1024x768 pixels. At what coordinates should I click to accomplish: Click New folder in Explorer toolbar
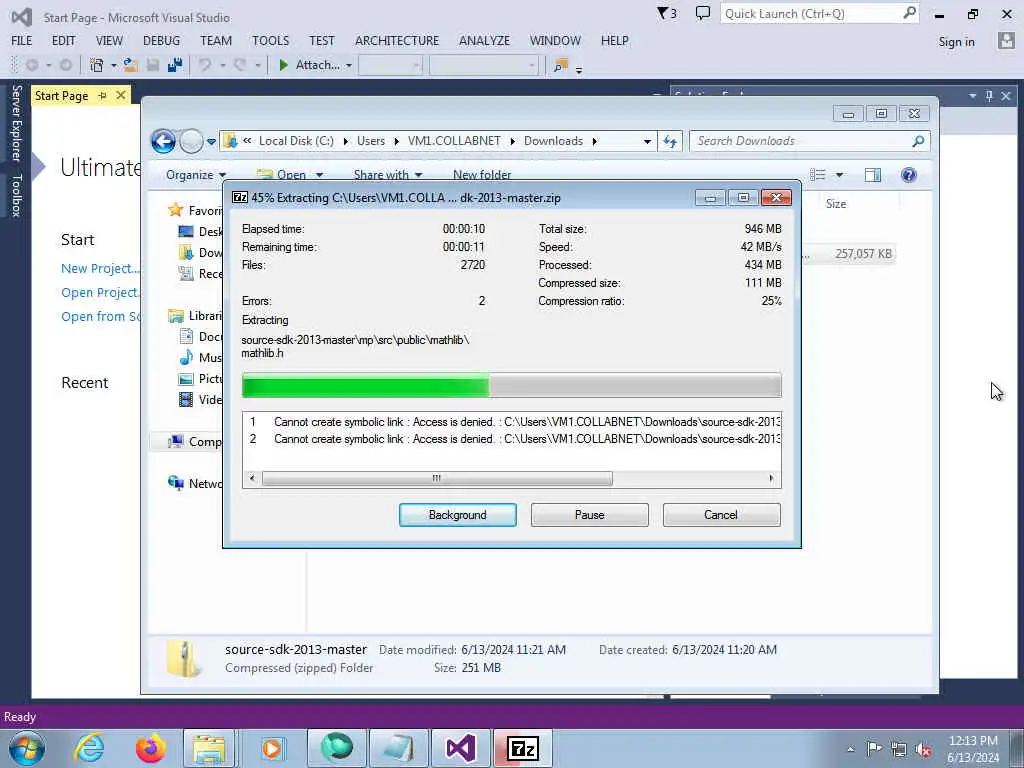pos(482,175)
